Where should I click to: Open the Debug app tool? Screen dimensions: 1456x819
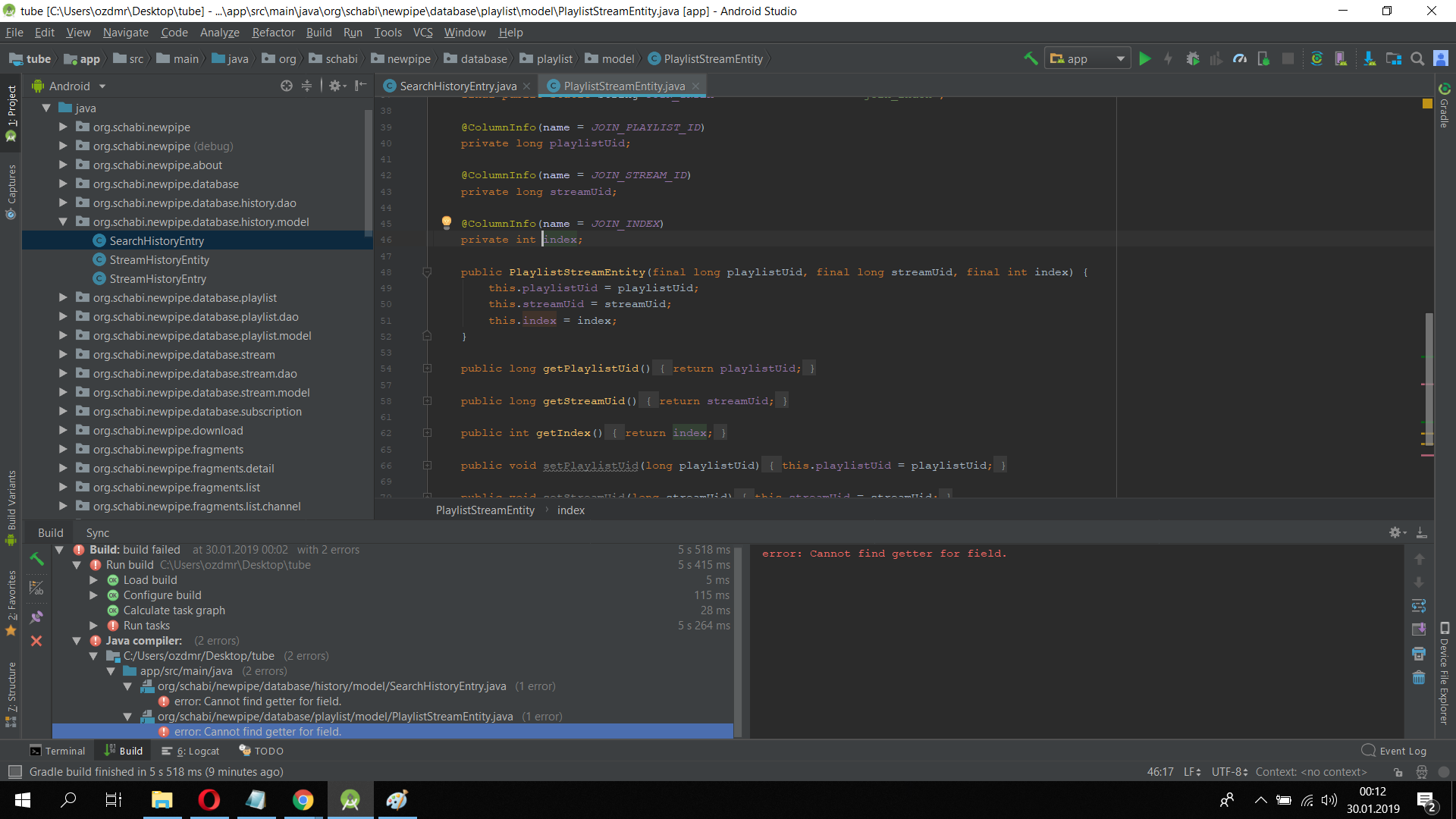[1193, 58]
